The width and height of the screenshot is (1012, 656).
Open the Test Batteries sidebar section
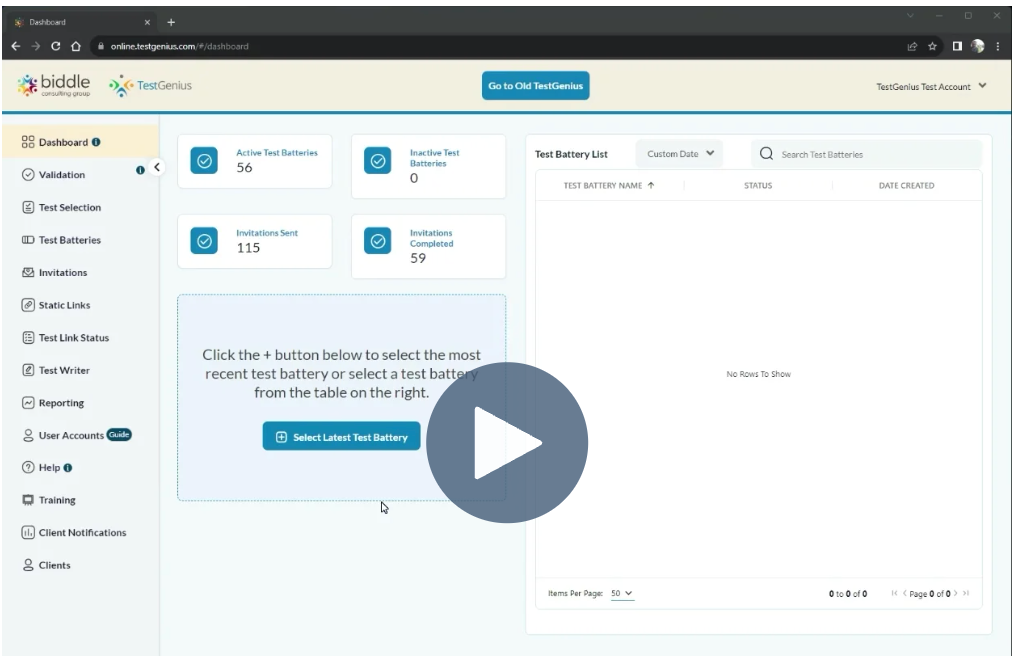71,240
